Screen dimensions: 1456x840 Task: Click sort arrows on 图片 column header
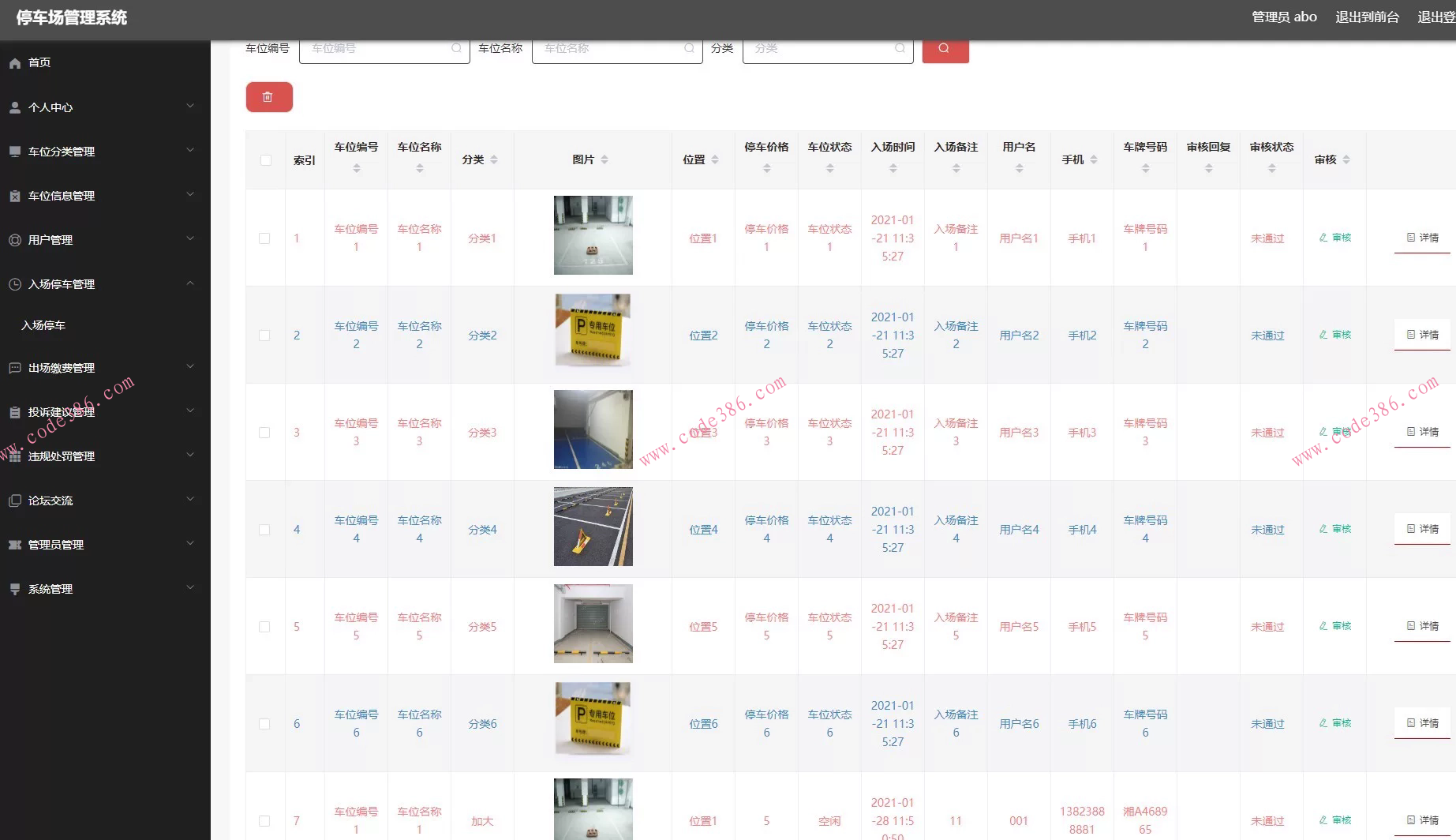604,159
